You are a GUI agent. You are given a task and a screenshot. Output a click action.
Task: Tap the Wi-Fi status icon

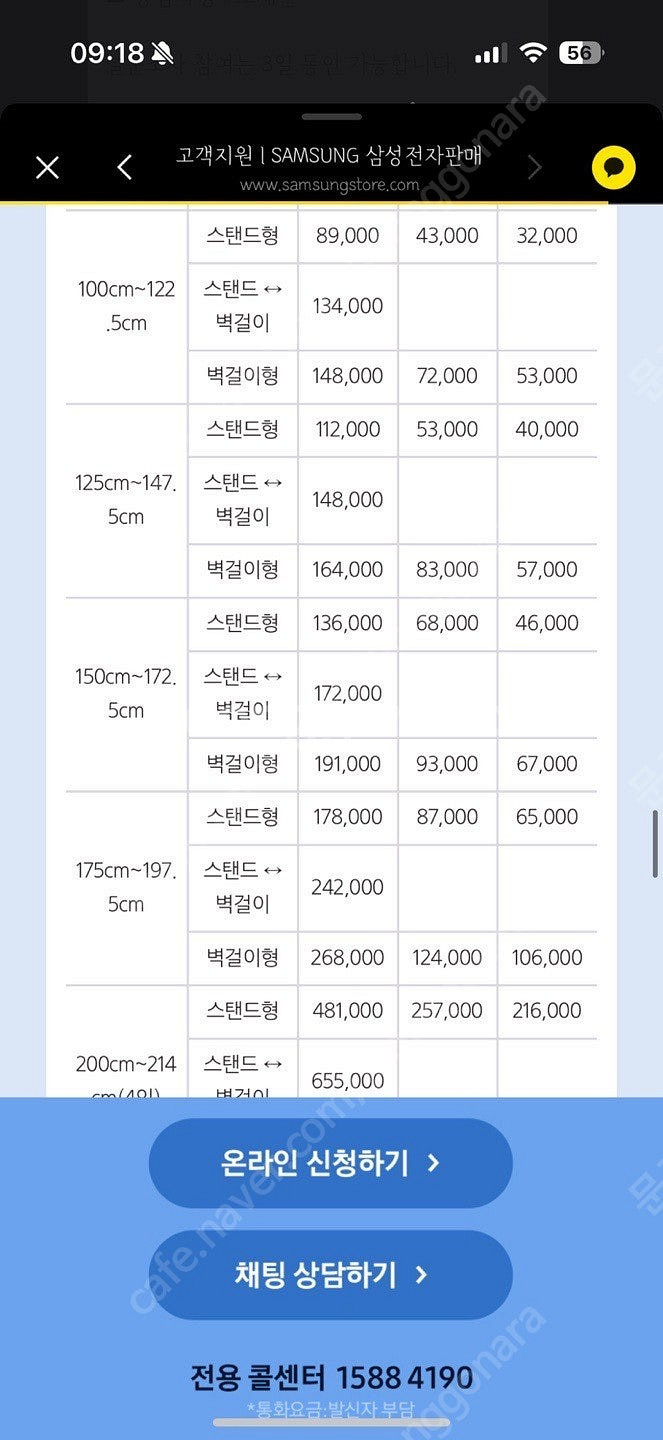[x=534, y=53]
